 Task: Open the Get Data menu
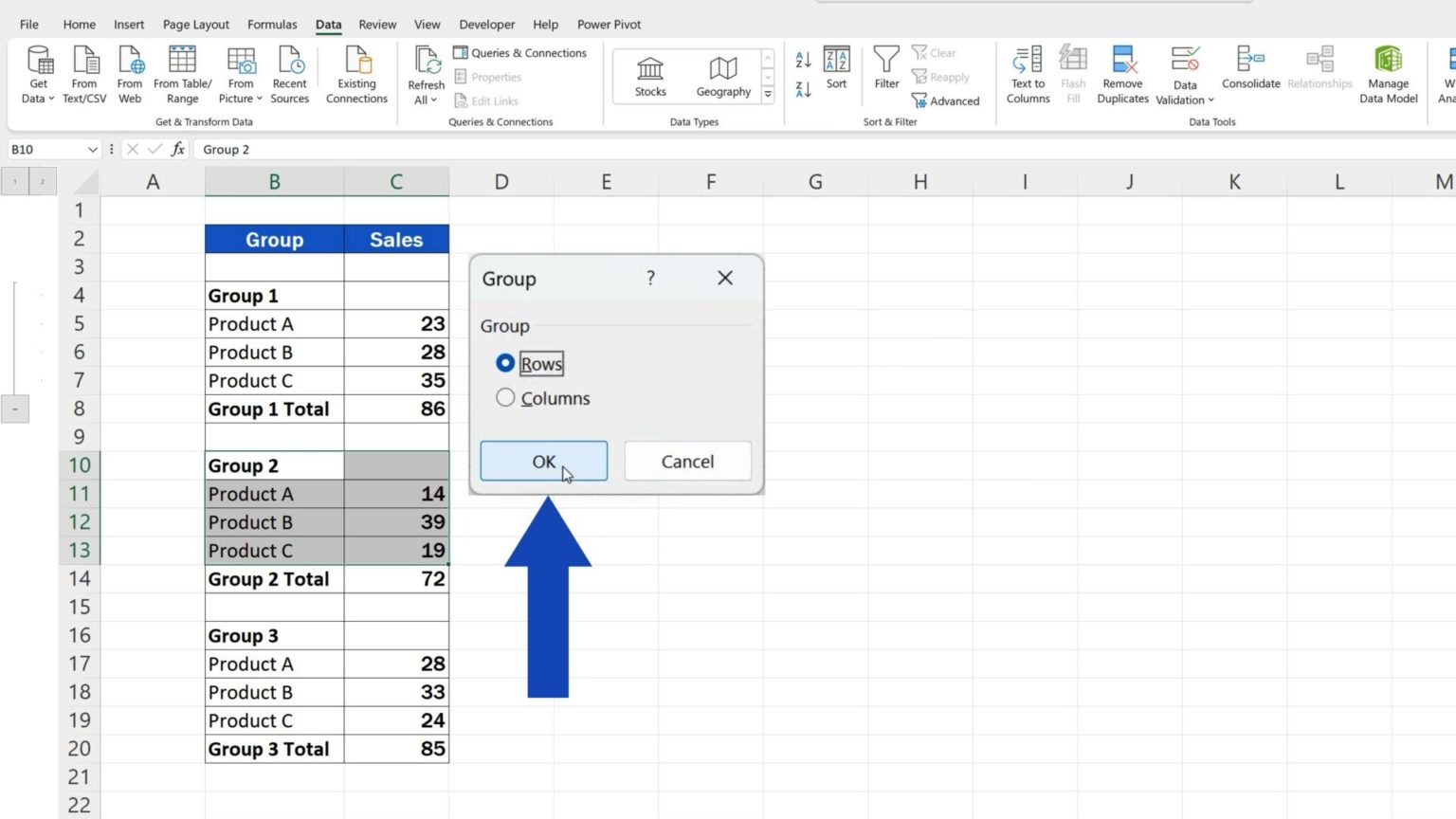pos(39,74)
